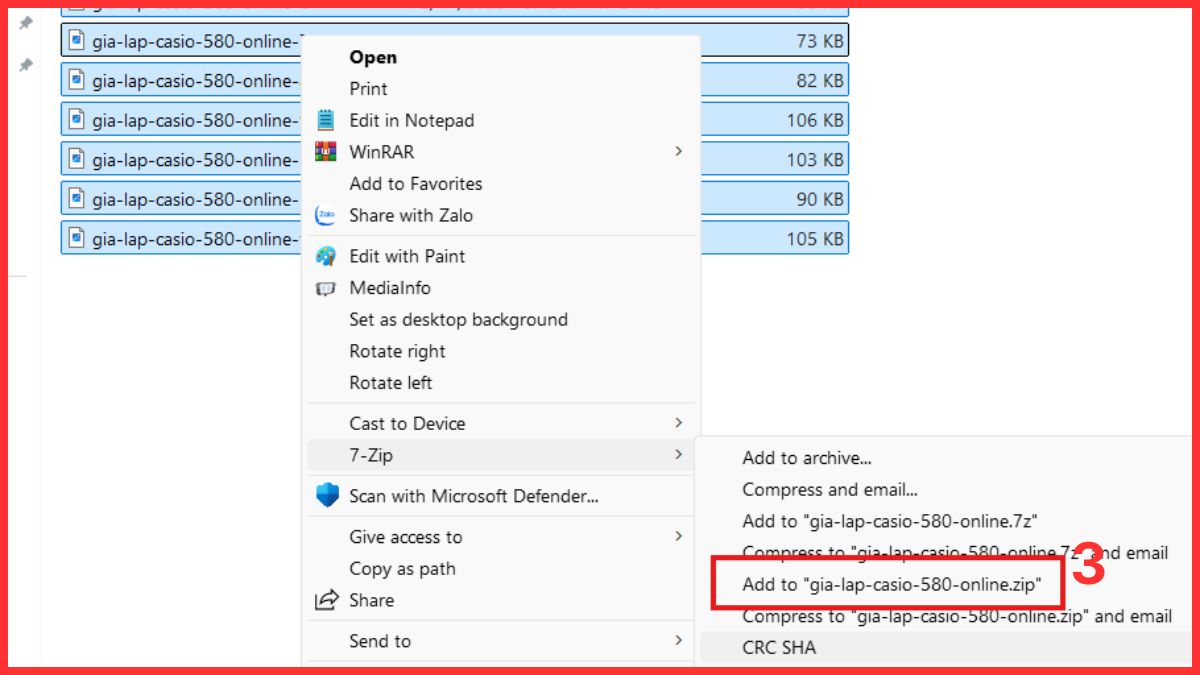
Task: Click the file icon of the 73 KB document
Action: coord(76,41)
